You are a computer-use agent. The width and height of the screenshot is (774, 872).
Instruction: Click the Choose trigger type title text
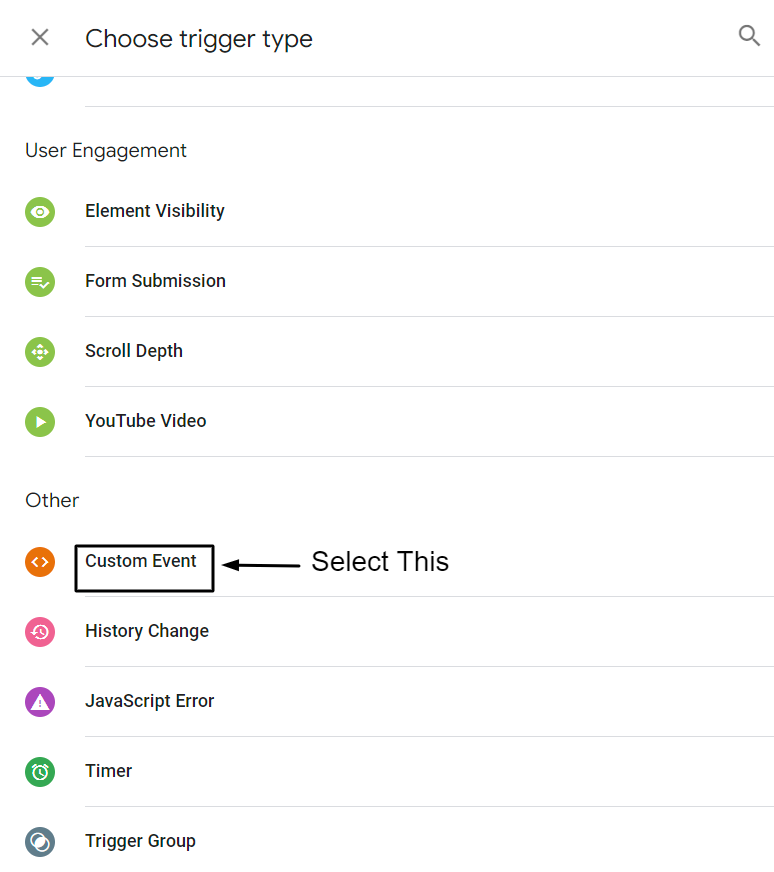pos(199,38)
